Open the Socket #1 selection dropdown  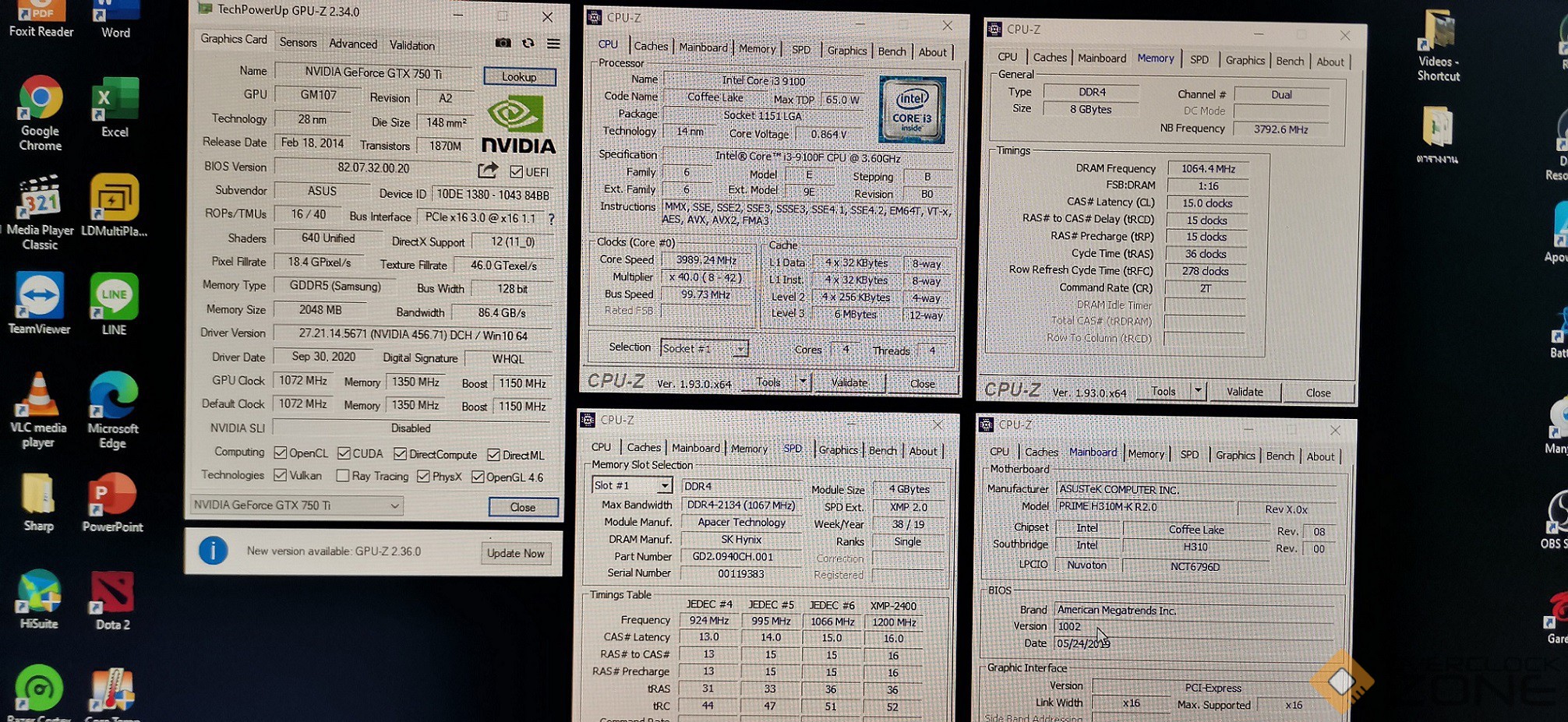point(740,348)
